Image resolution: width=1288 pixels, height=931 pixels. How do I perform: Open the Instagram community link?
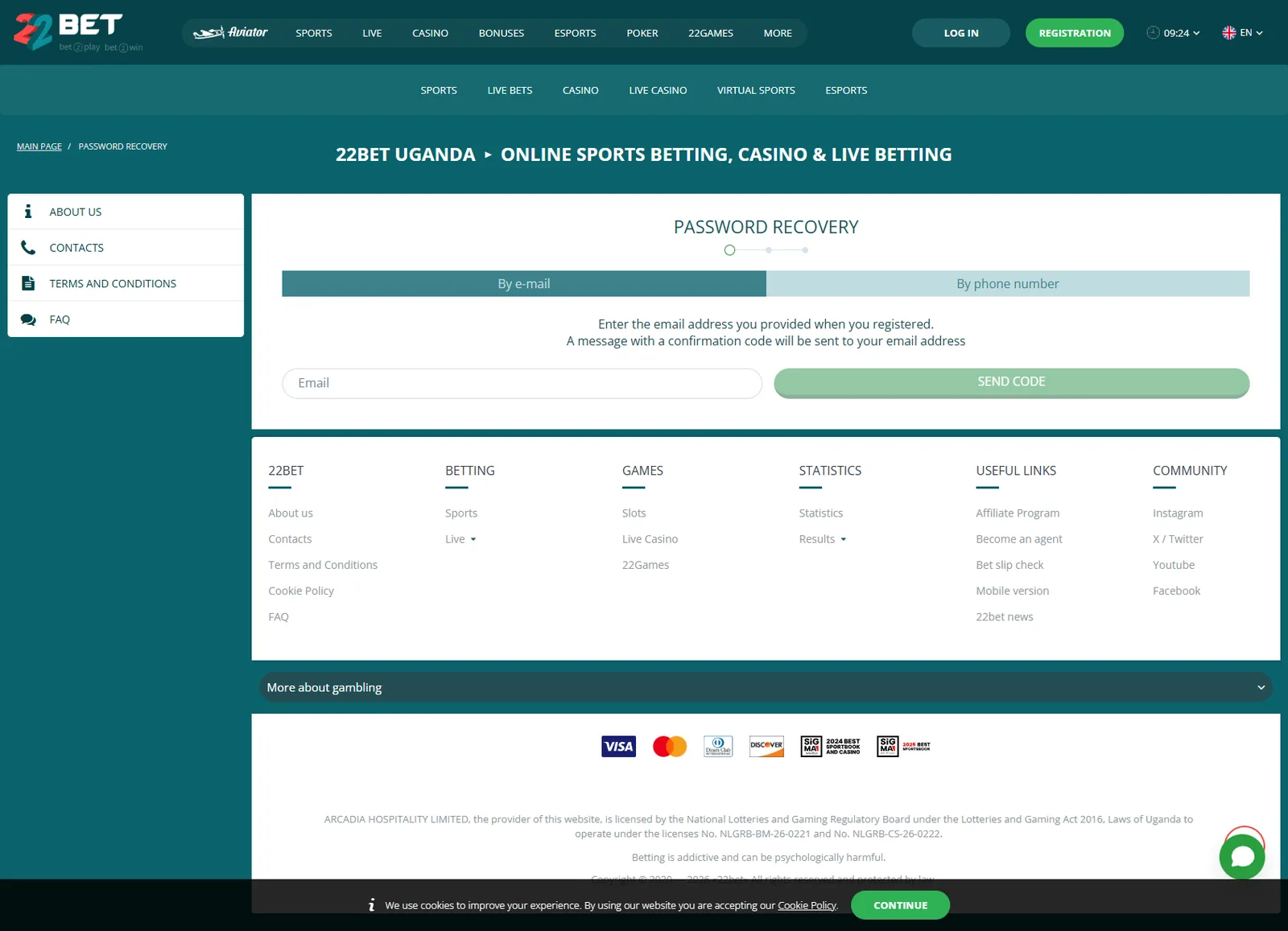pyautogui.click(x=1178, y=513)
